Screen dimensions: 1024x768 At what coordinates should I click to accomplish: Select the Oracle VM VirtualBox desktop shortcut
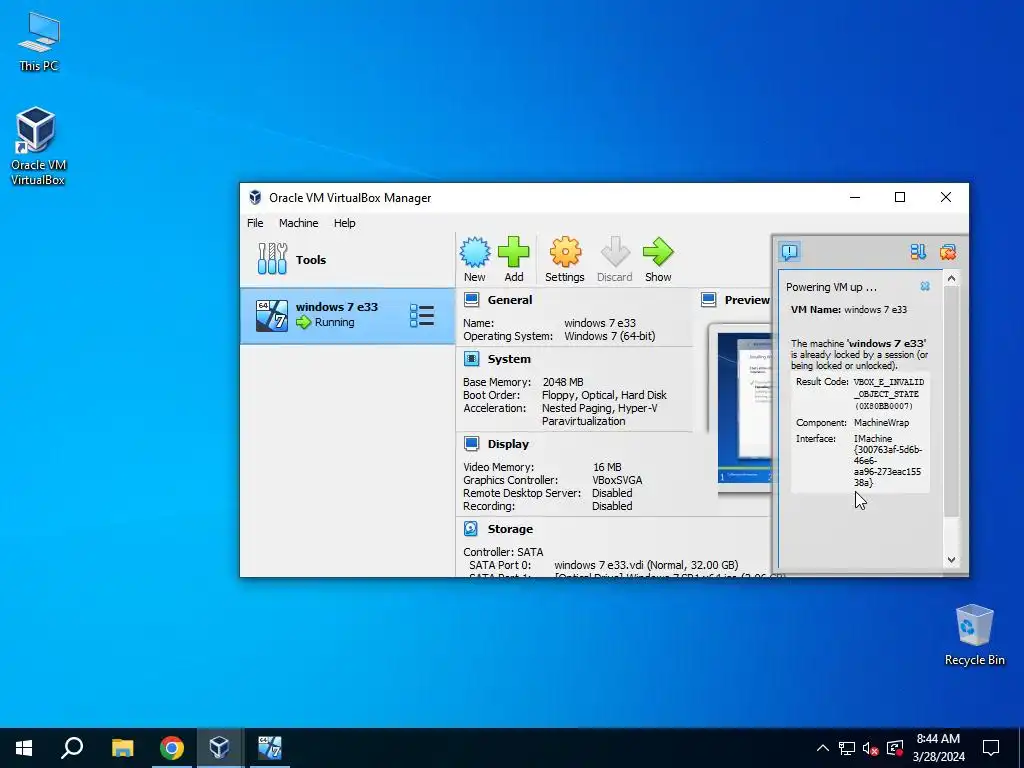pyautogui.click(x=37, y=146)
